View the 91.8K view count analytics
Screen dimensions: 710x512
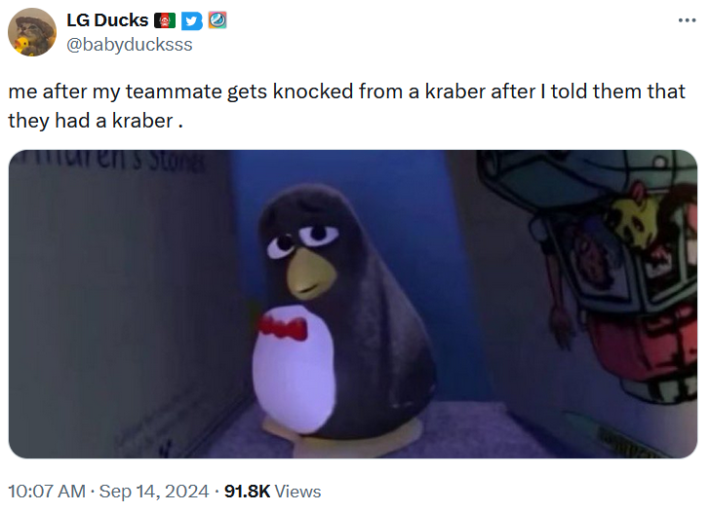point(247,491)
